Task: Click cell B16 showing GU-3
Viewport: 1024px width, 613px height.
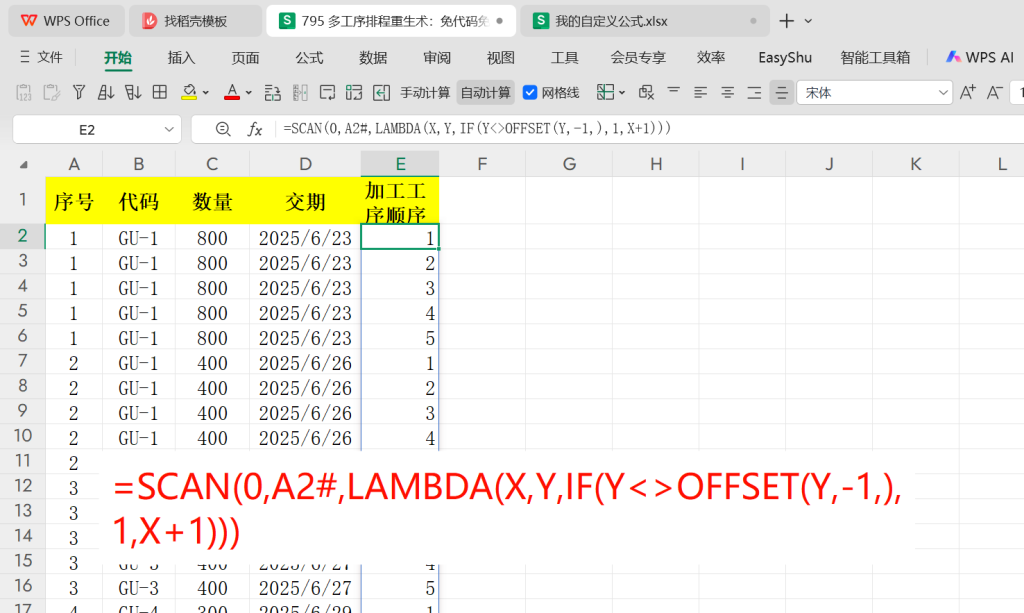Action: 138,588
